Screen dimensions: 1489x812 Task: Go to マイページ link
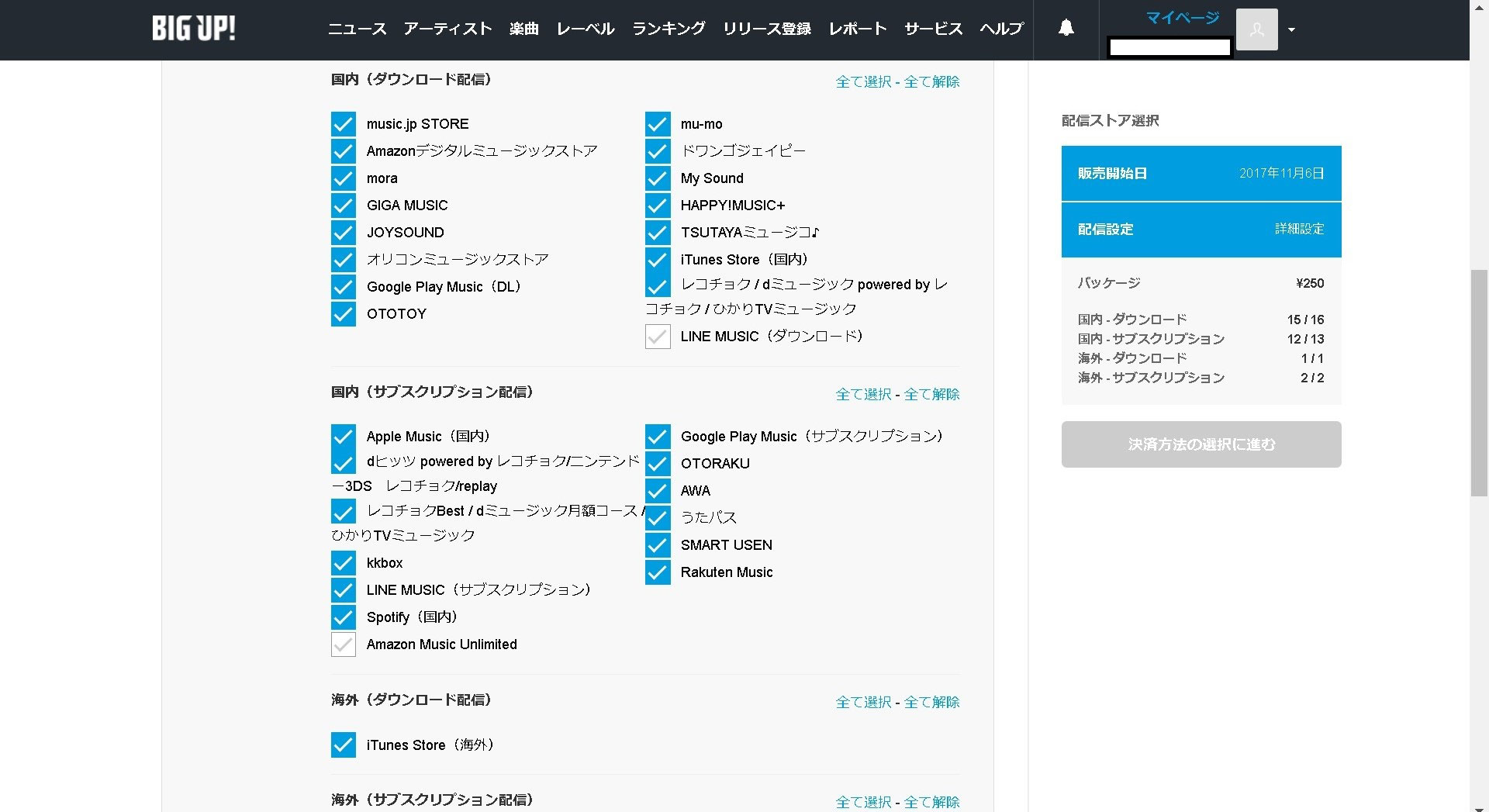1183,18
